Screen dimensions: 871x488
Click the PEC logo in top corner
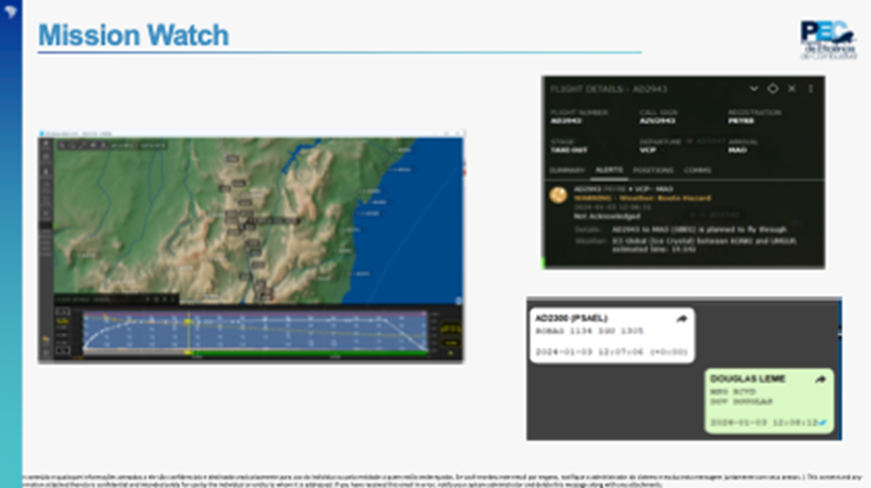[x=828, y=39]
